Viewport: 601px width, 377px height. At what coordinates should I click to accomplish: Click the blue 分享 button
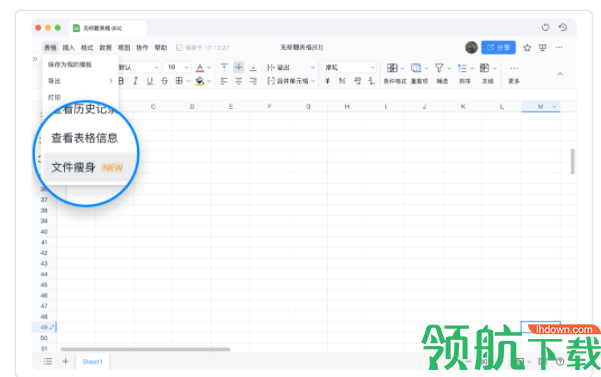click(498, 48)
